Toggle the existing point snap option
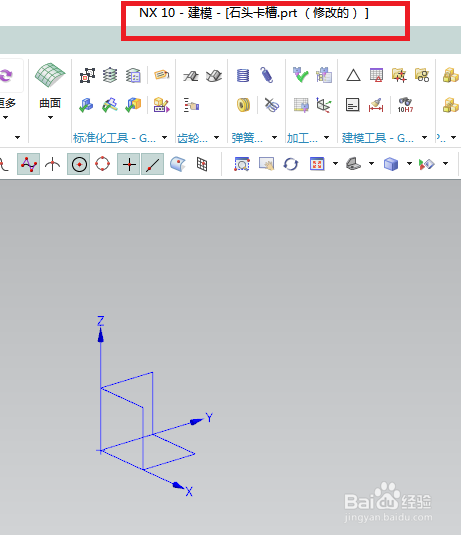This screenshot has width=461, height=535. [x=129, y=164]
